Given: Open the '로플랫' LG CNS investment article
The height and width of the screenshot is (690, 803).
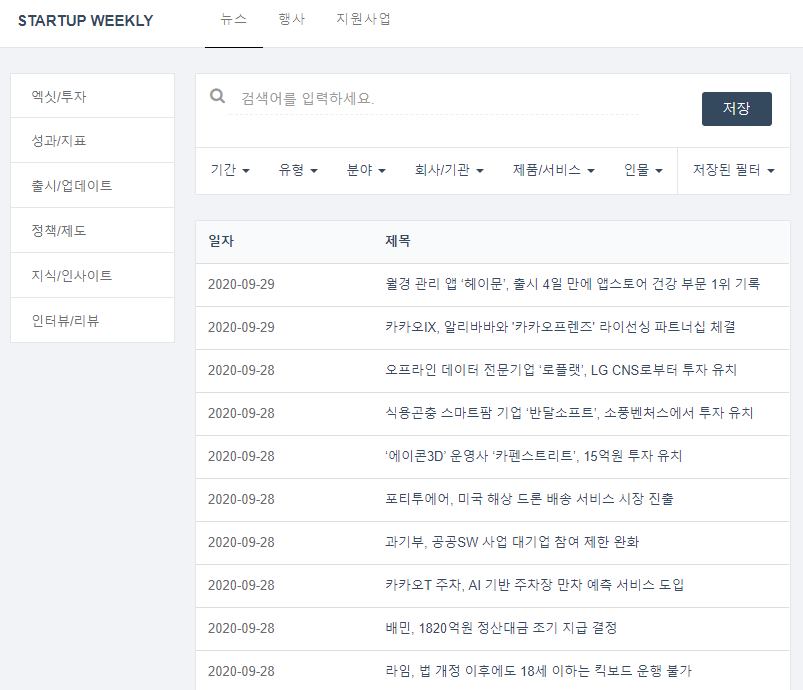Looking at the screenshot, I should click(x=561, y=370).
